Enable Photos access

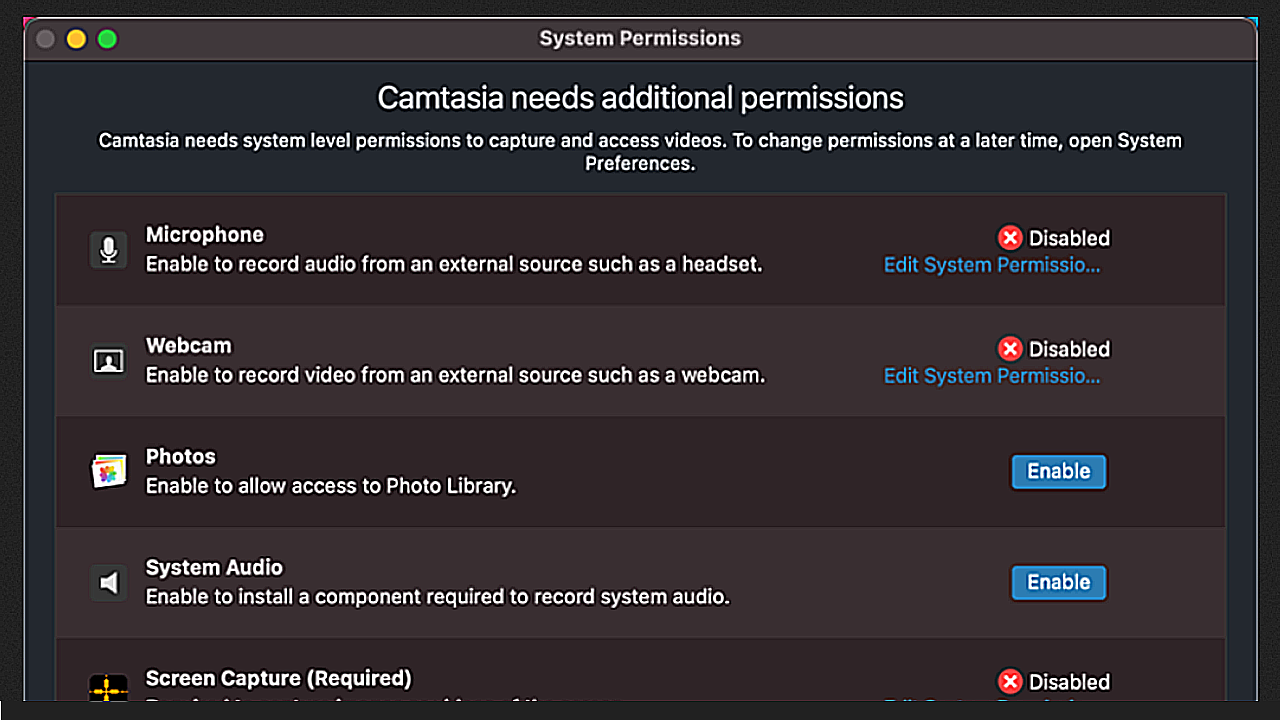1059,471
